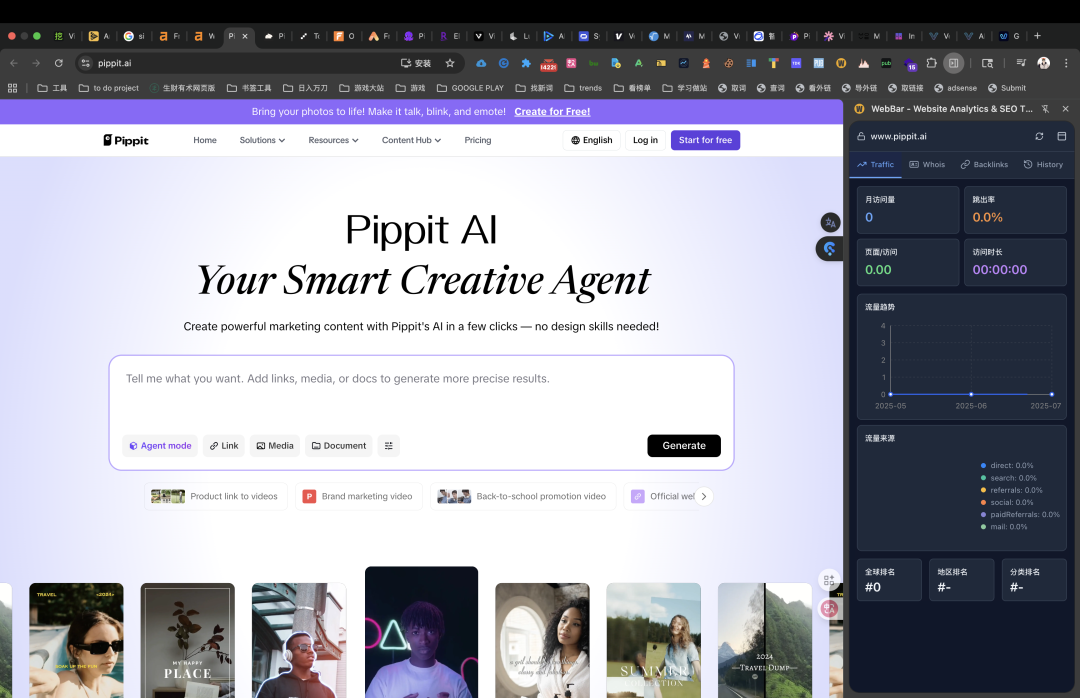Image resolution: width=1080 pixels, height=698 pixels.
Task: Switch to the Google tab labeled si
Action: pyautogui.click(x=134, y=36)
